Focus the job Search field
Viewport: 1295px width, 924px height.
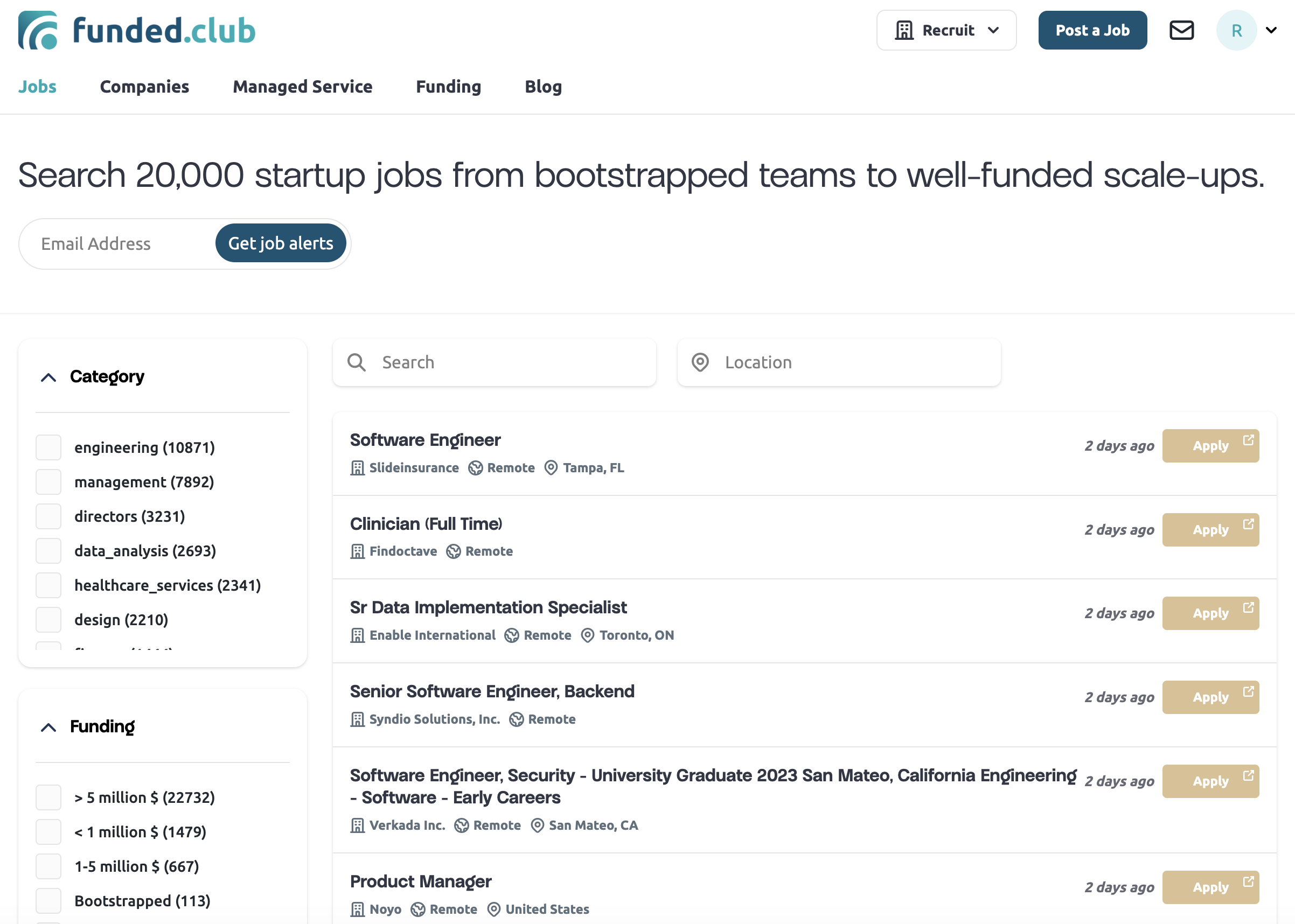pyautogui.click(x=494, y=362)
